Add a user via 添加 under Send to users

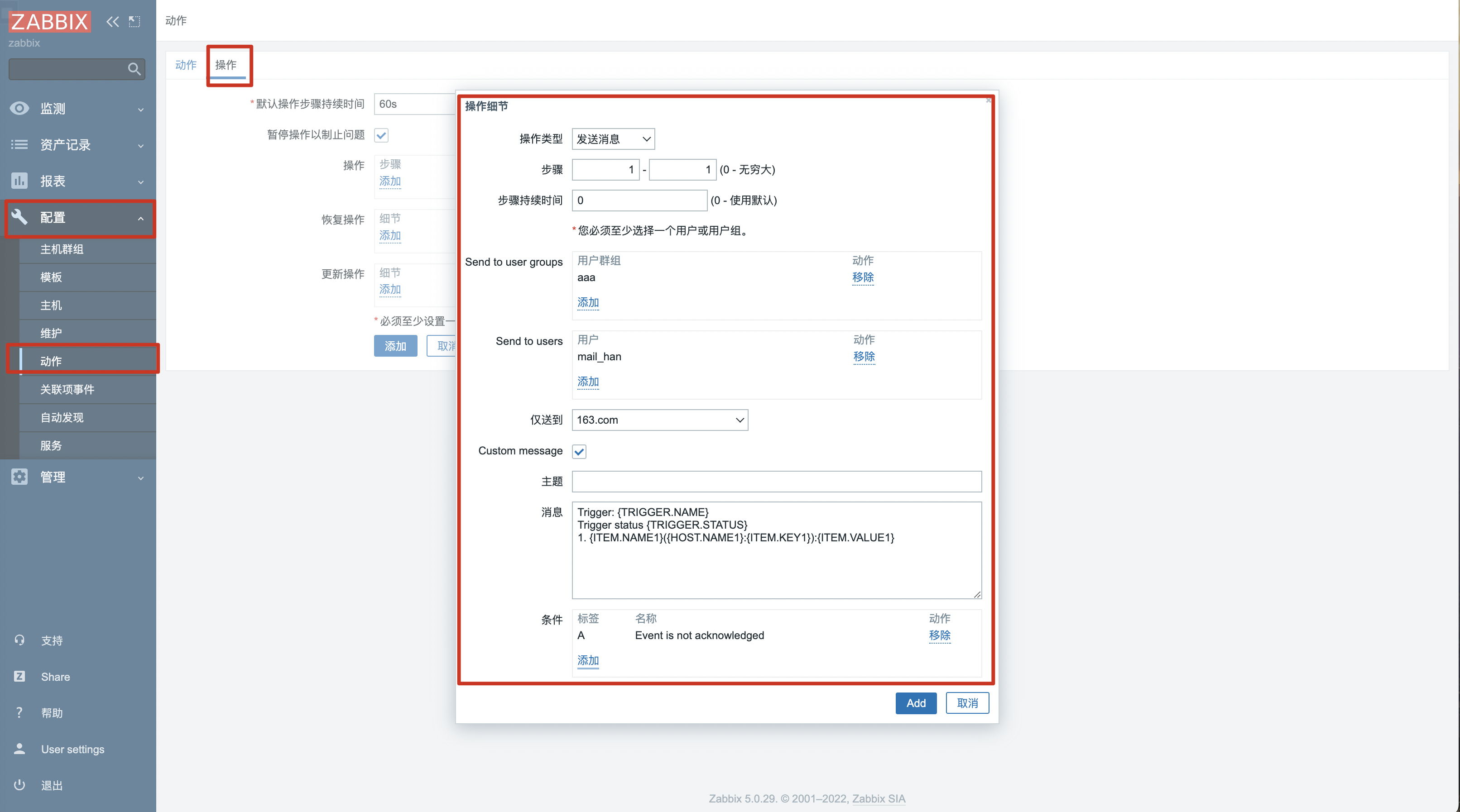click(x=588, y=382)
